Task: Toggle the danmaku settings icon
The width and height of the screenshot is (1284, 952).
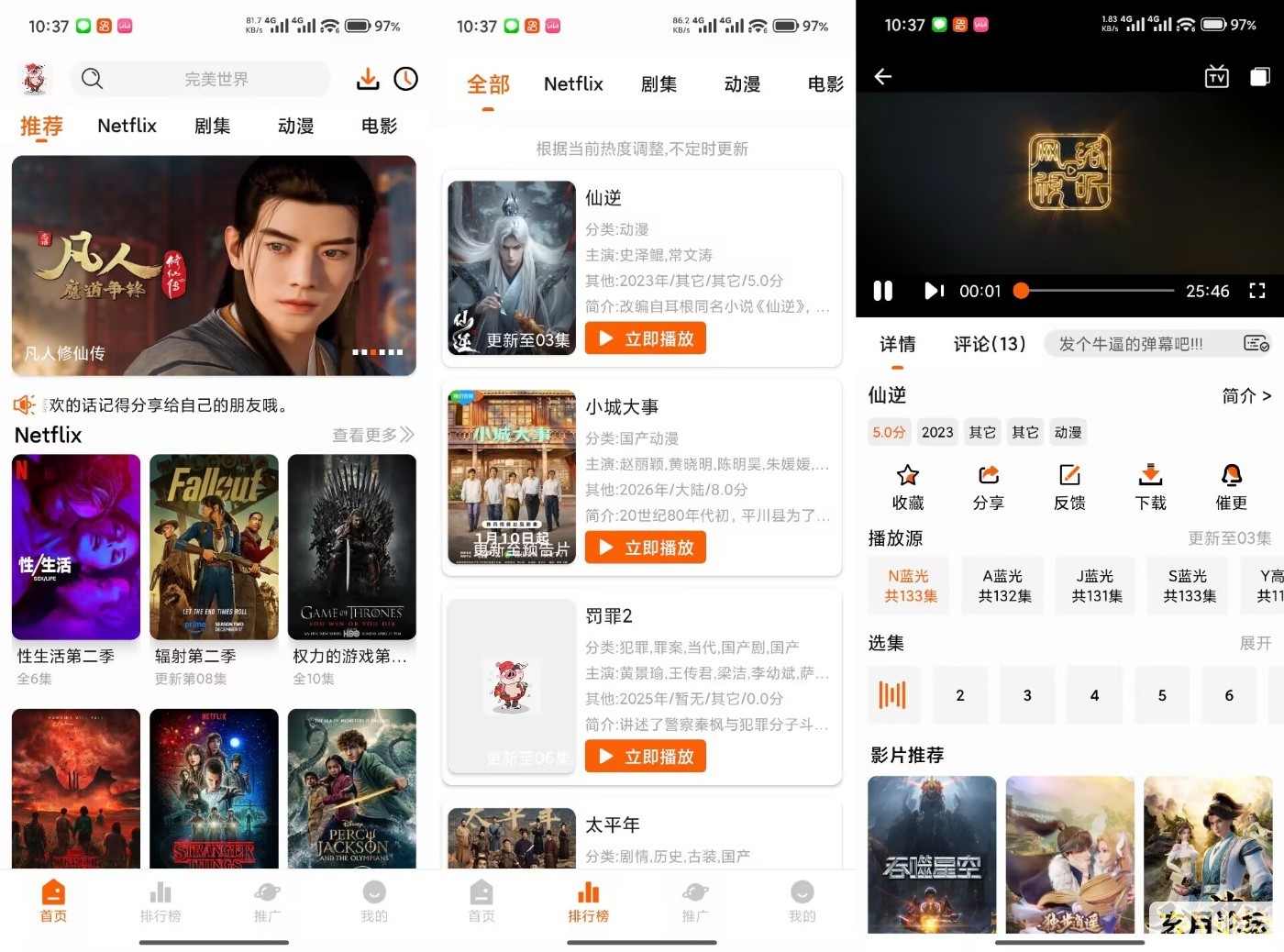Action: pyautogui.click(x=1256, y=344)
